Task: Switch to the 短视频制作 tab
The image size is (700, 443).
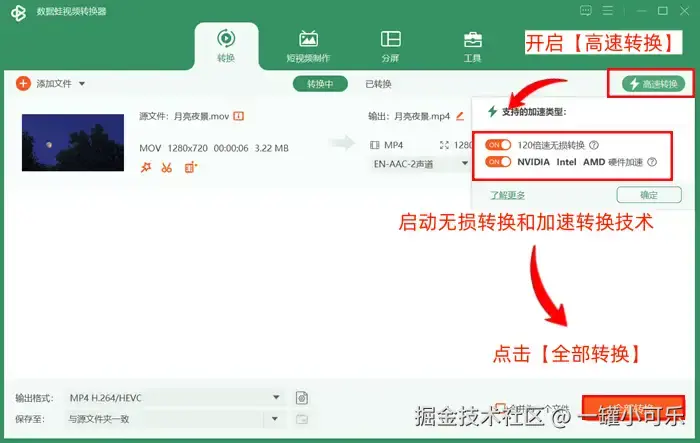Action: coord(308,46)
